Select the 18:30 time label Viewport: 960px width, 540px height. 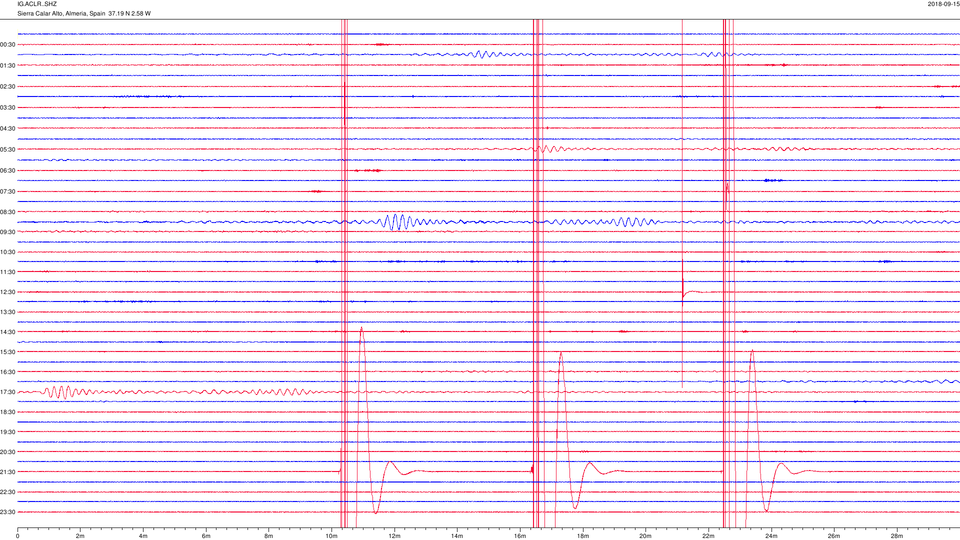[8, 412]
